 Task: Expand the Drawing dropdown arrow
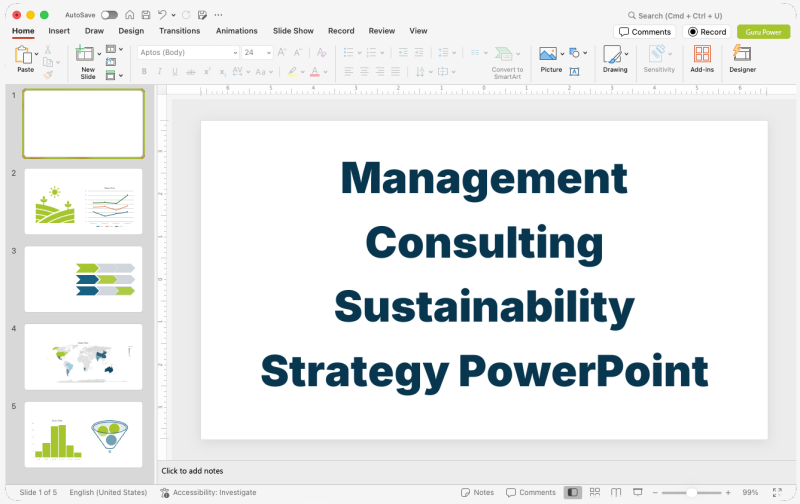(627, 54)
